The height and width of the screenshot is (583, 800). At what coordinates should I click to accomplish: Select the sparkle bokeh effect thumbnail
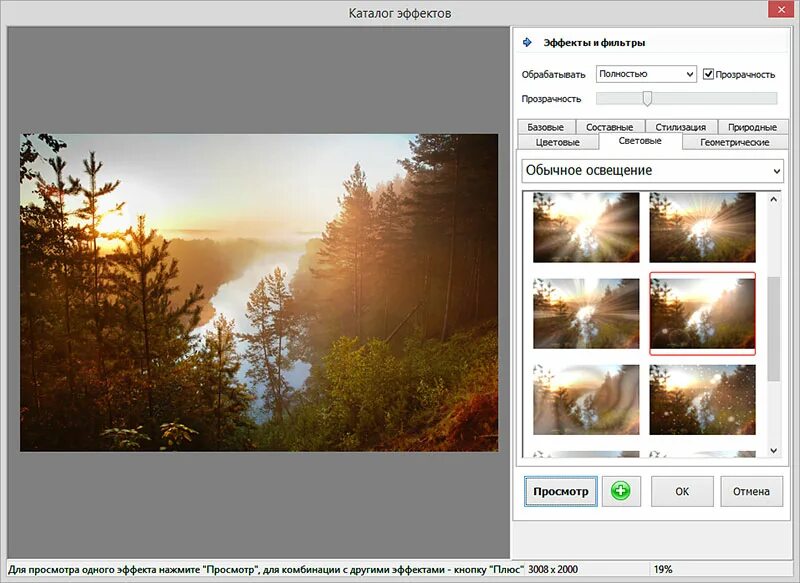click(x=703, y=400)
